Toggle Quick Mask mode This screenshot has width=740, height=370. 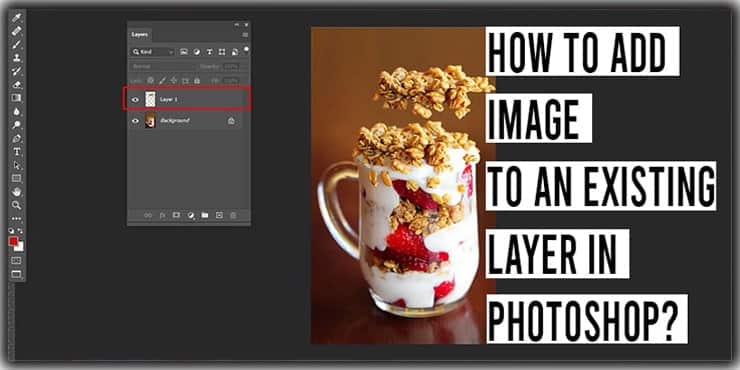[x=17, y=261]
